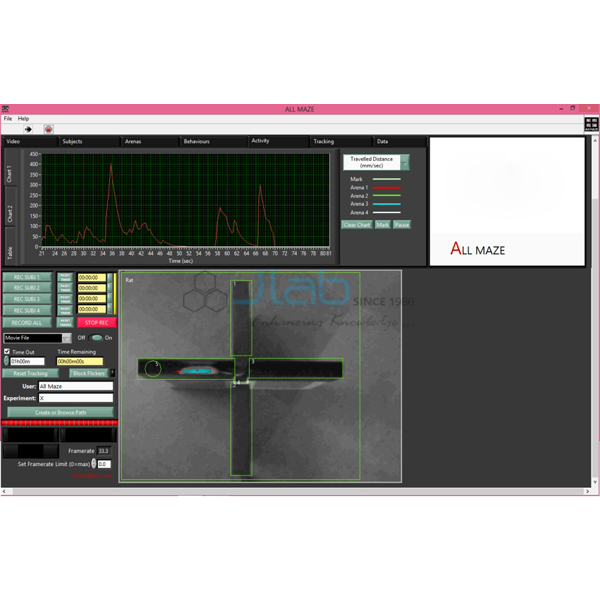The image size is (600, 600).
Task: Click the Experiment name input field
Action: point(76,398)
